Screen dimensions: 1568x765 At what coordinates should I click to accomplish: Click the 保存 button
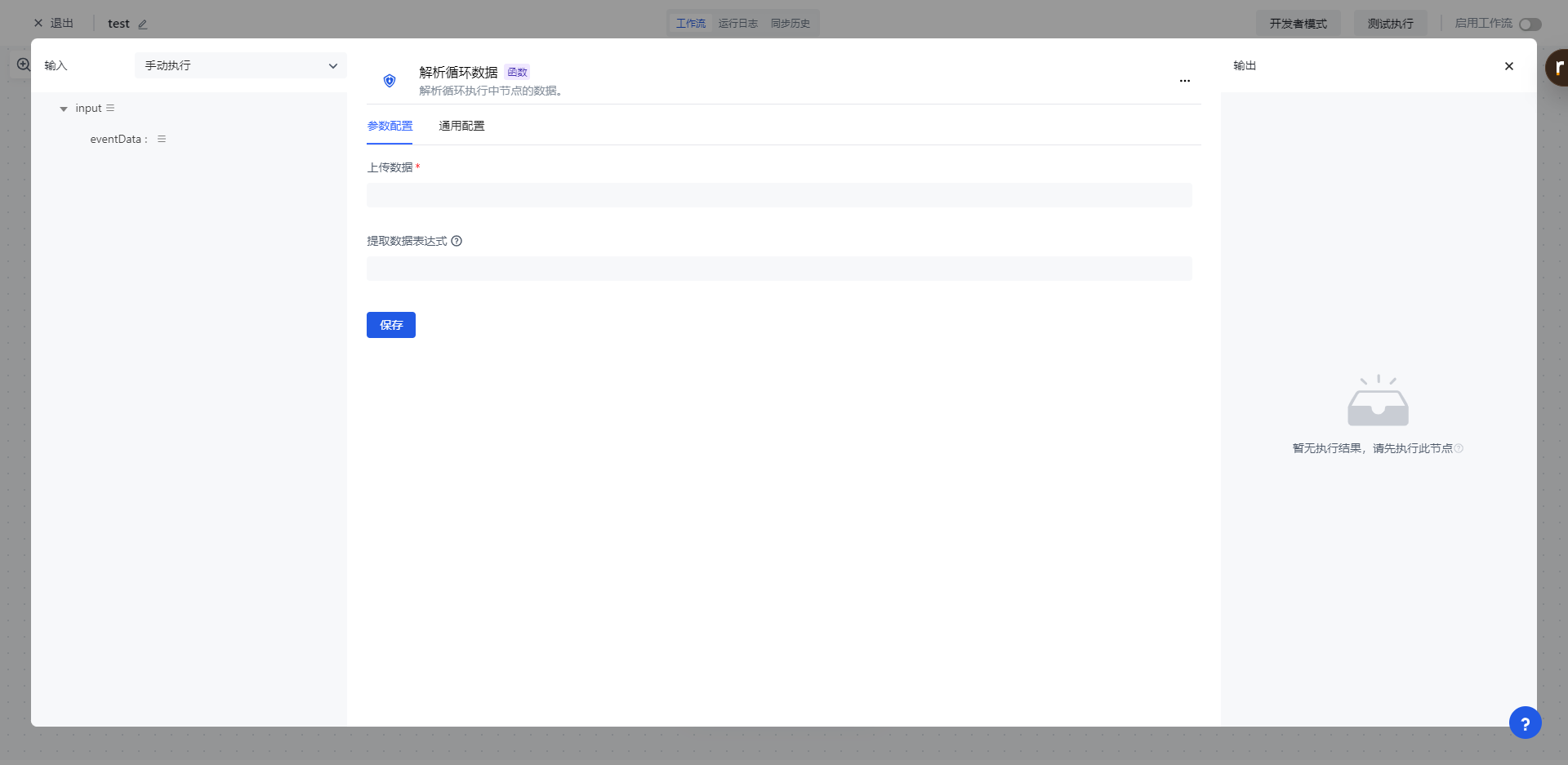point(390,325)
